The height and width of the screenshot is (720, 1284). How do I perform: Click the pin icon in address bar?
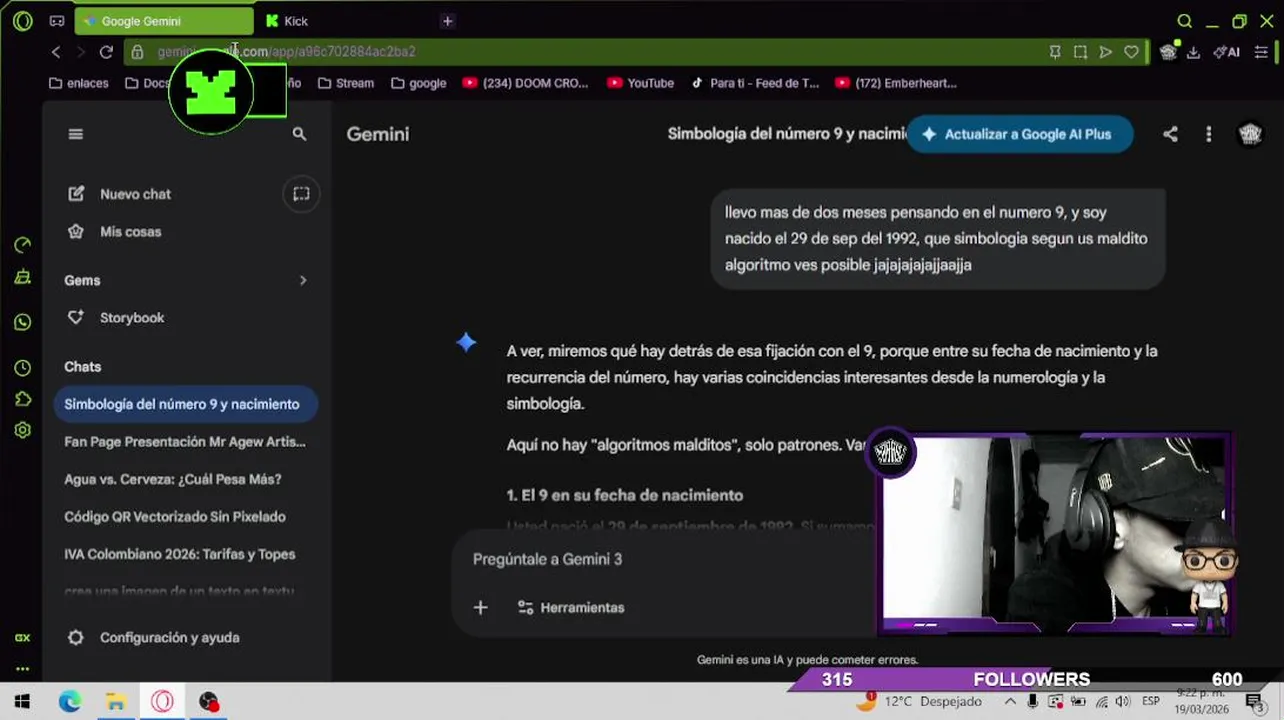1055,52
